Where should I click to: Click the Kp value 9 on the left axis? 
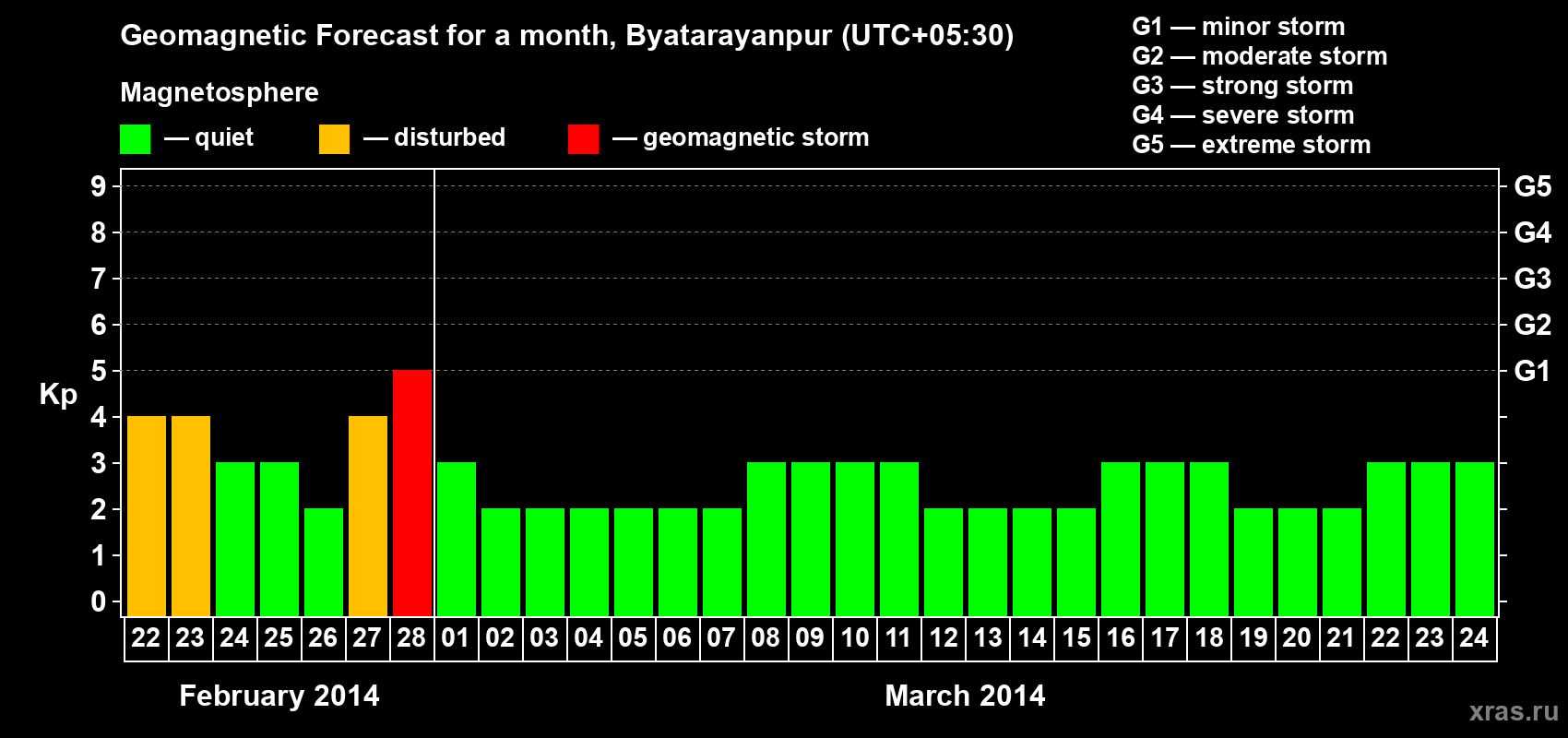pos(99,186)
